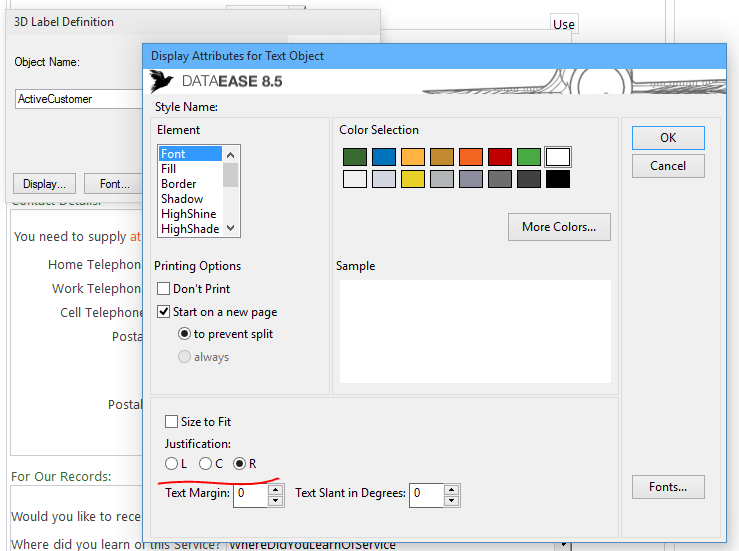This screenshot has height=551, width=739.
Task: Pick the white color swatch in the top row
Action: click(558, 157)
